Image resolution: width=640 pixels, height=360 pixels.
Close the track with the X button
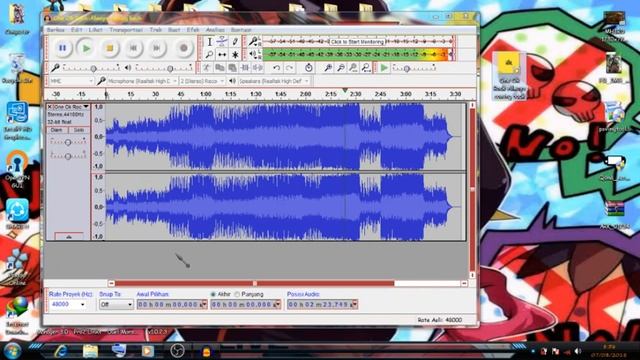(x=50, y=107)
